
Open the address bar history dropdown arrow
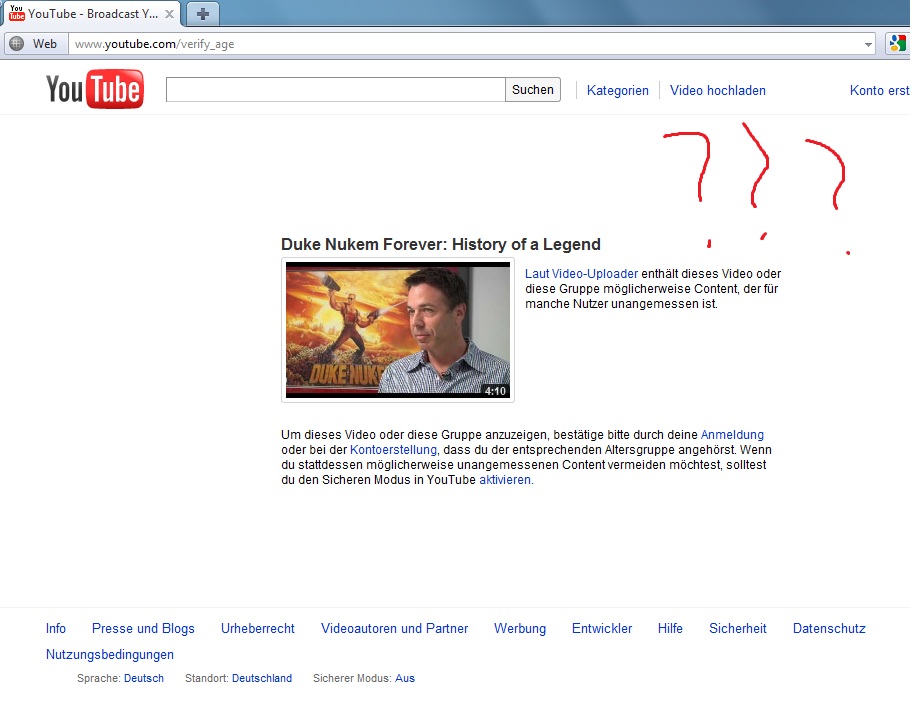click(868, 44)
